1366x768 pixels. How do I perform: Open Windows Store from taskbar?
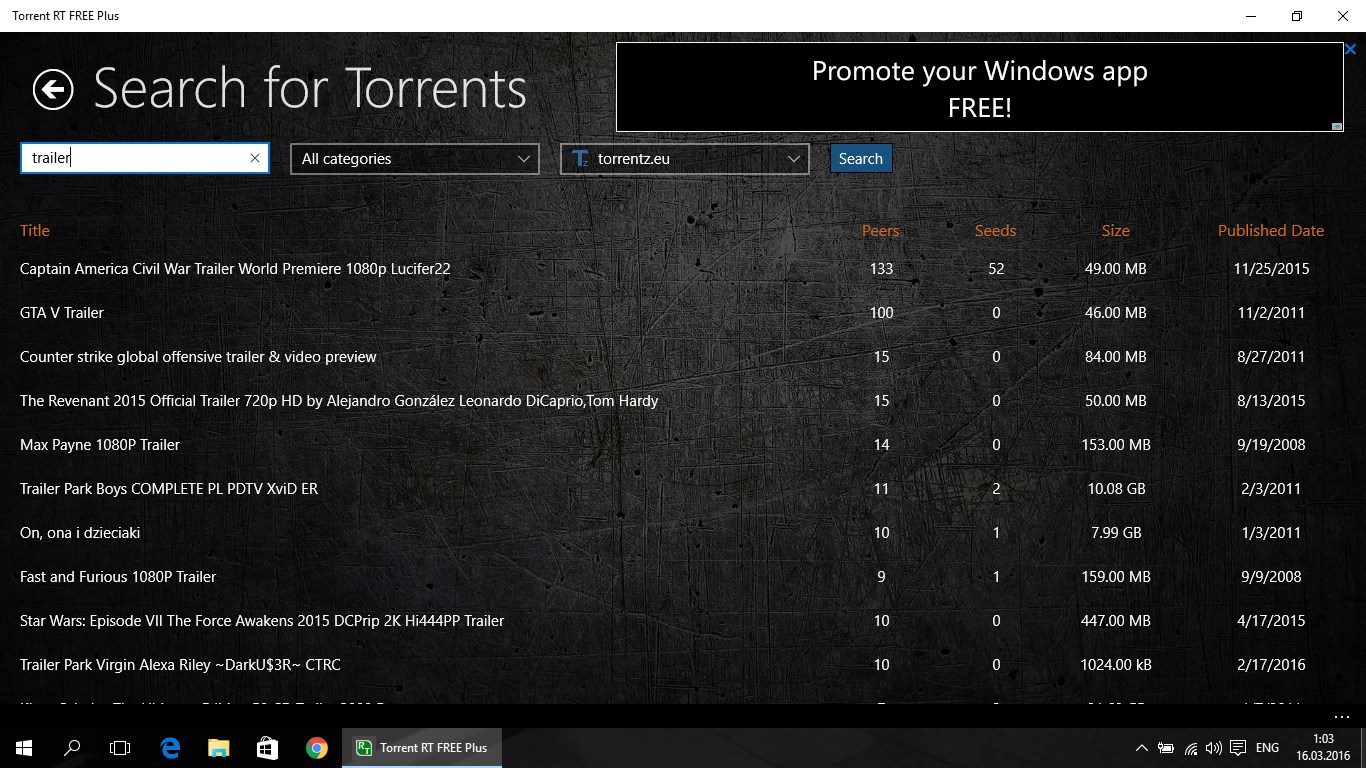pos(266,747)
